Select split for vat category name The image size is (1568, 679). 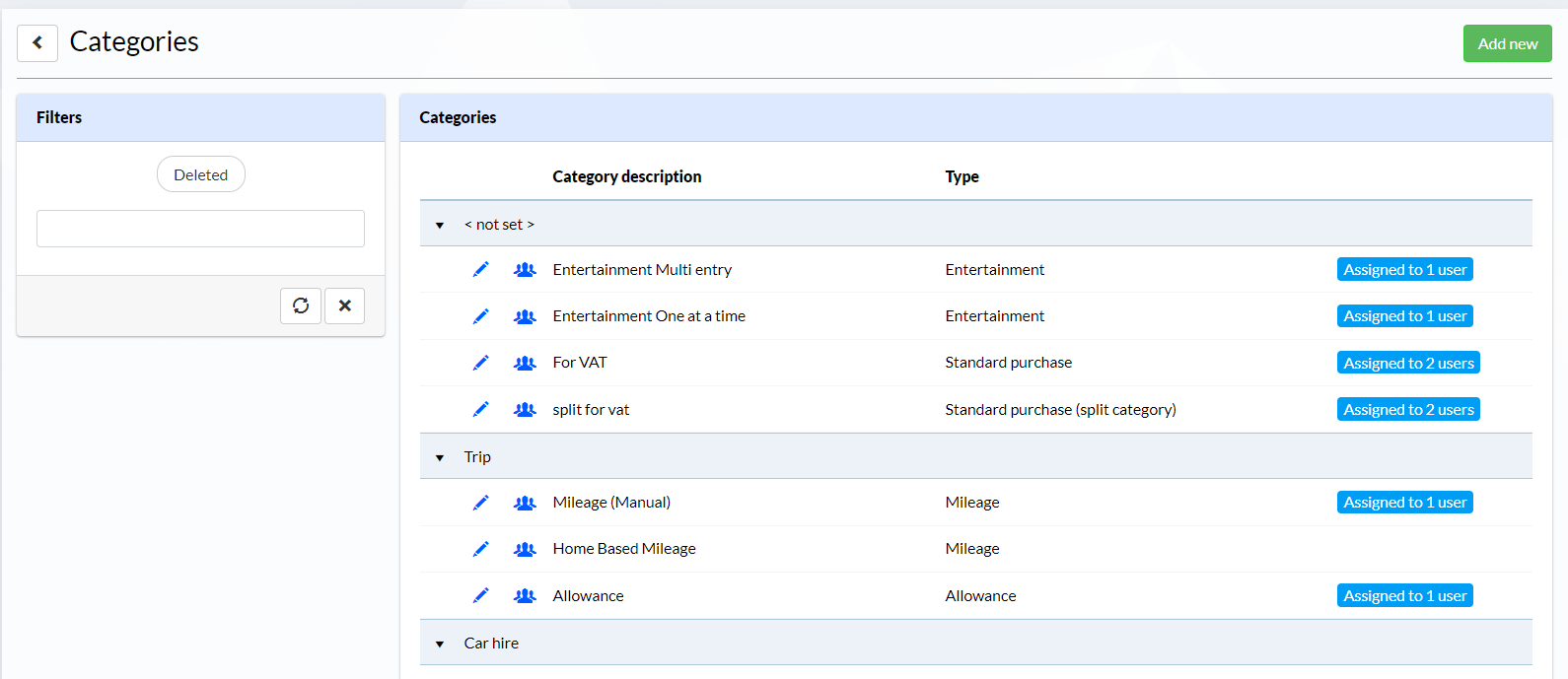[591, 409]
